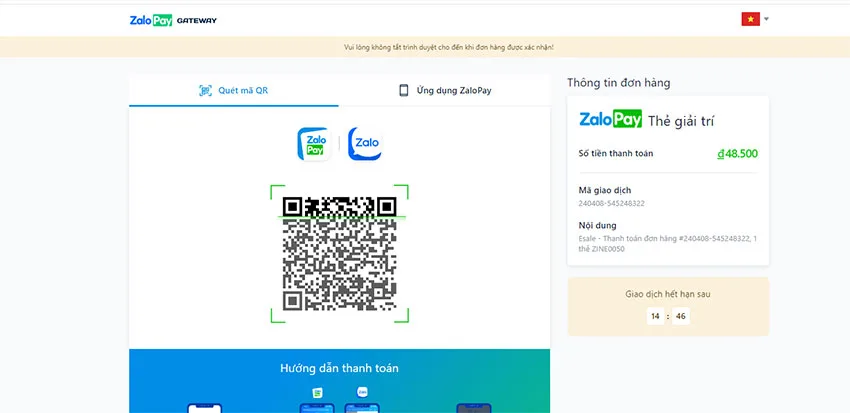Click the ZaloPay Gateway logo
Image resolution: width=850 pixels, height=413 pixels.
coord(173,21)
